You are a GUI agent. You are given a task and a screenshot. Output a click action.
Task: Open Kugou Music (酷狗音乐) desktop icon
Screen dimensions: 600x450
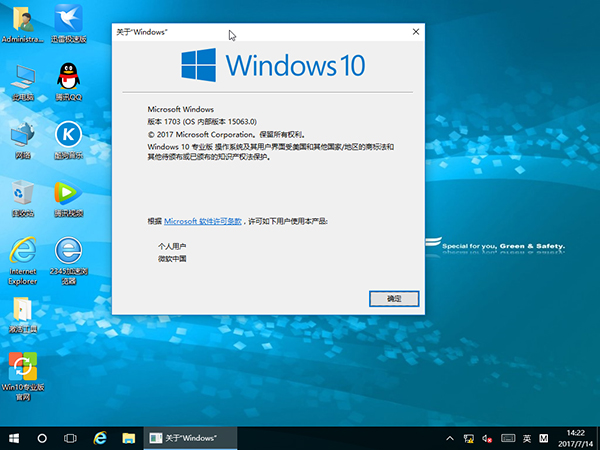point(68,135)
